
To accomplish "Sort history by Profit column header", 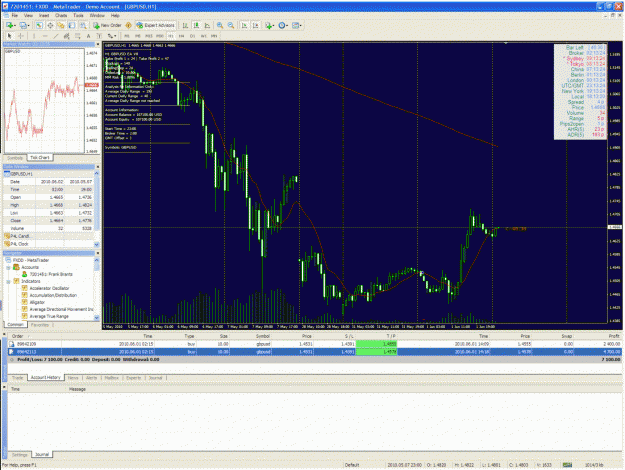I will 614,336.
